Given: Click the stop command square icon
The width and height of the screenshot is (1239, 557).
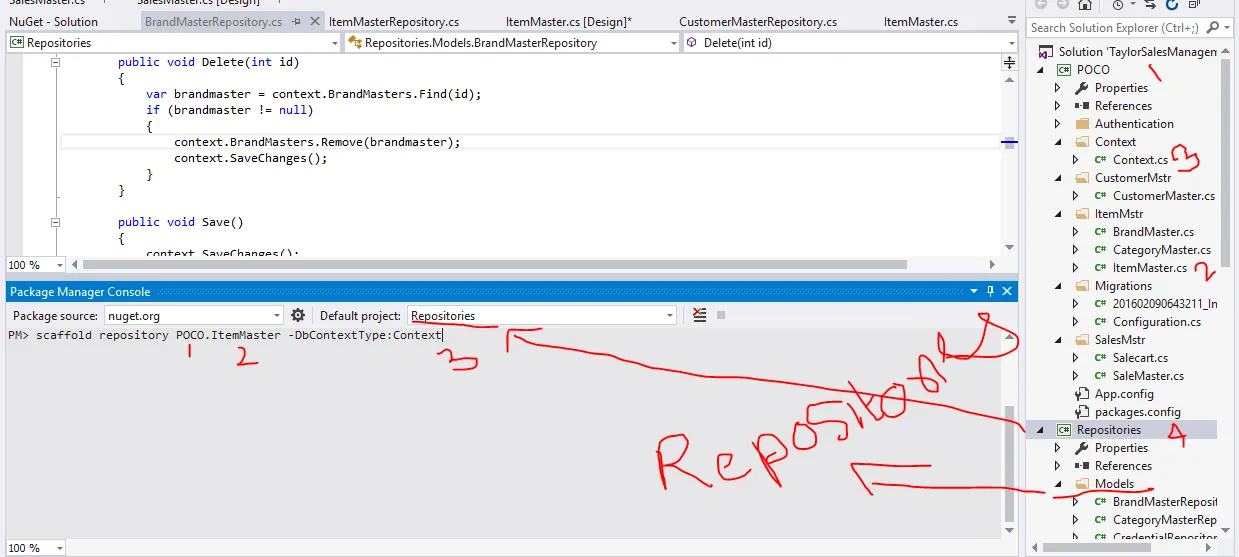Looking at the screenshot, I should tap(721, 315).
